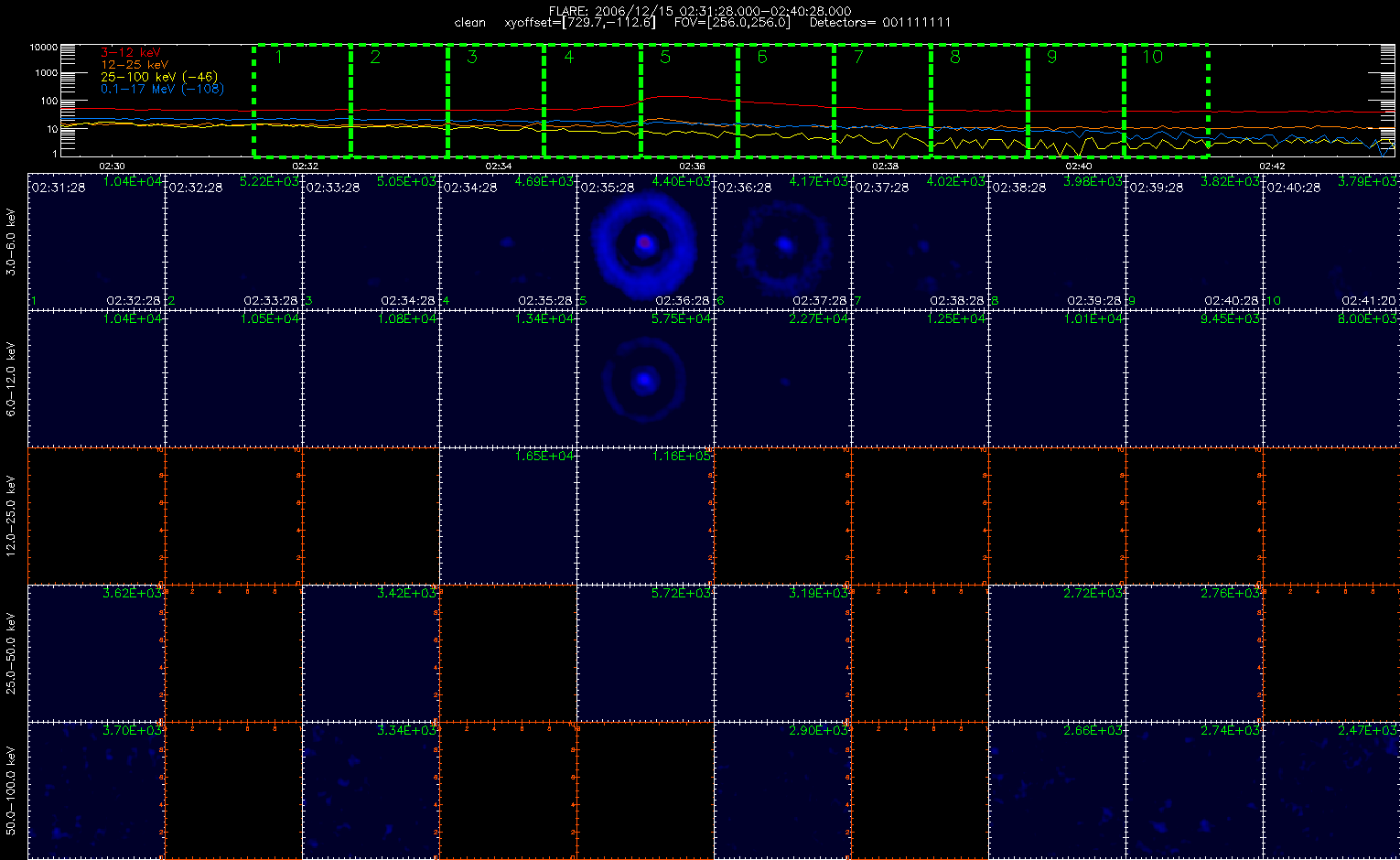This screenshot has width=1400, height=860.
Task: Select time interval 5 in the light curve
Action: [690, 101]
